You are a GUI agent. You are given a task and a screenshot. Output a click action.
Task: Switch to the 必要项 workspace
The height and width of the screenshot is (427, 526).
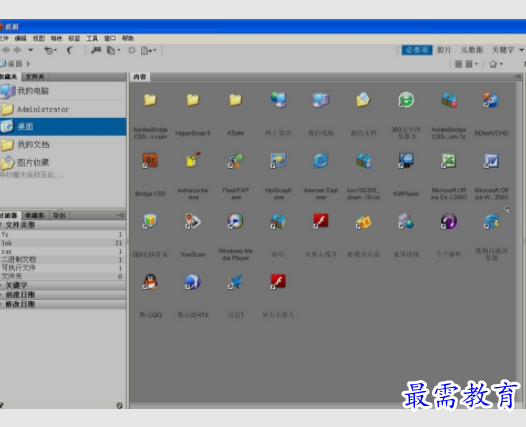tap(417, 50)
